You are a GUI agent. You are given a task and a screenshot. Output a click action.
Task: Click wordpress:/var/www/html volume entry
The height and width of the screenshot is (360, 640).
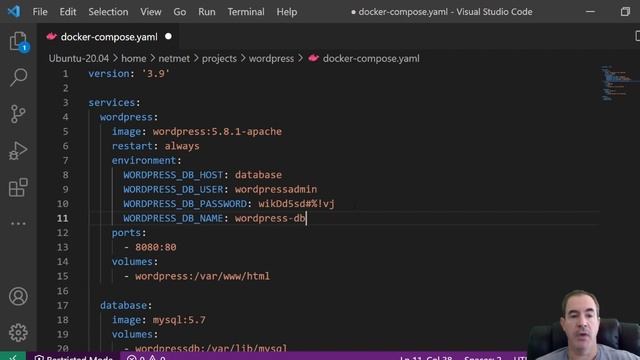[202, 276]
